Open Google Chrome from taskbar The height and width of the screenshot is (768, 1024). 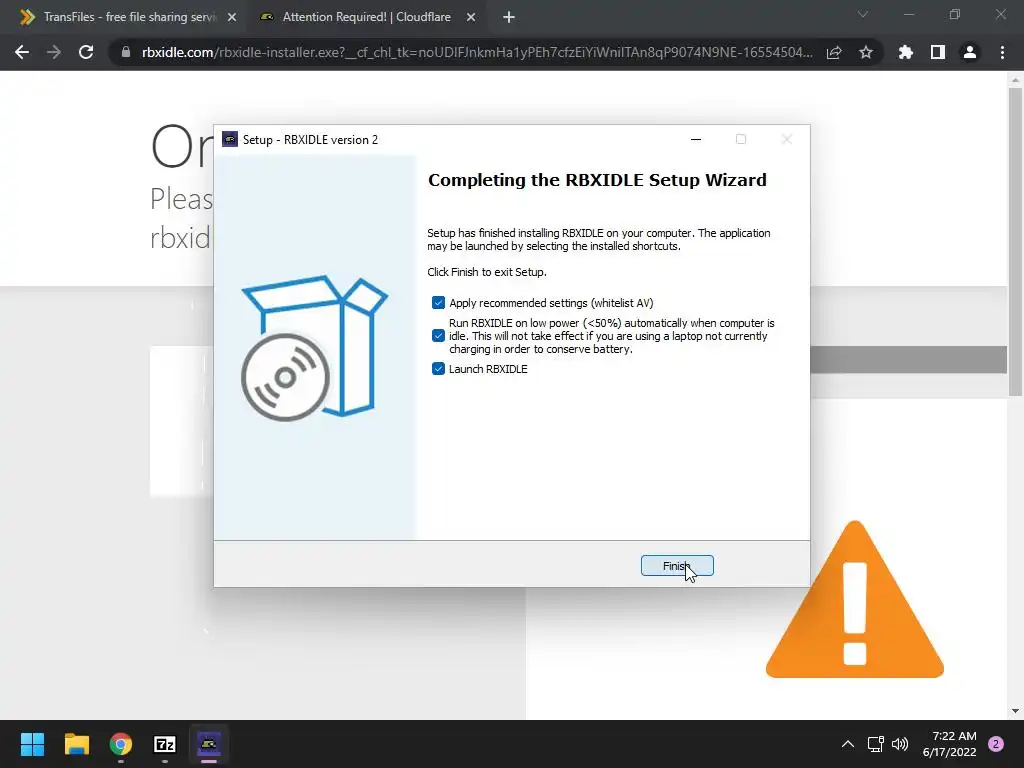121,744
